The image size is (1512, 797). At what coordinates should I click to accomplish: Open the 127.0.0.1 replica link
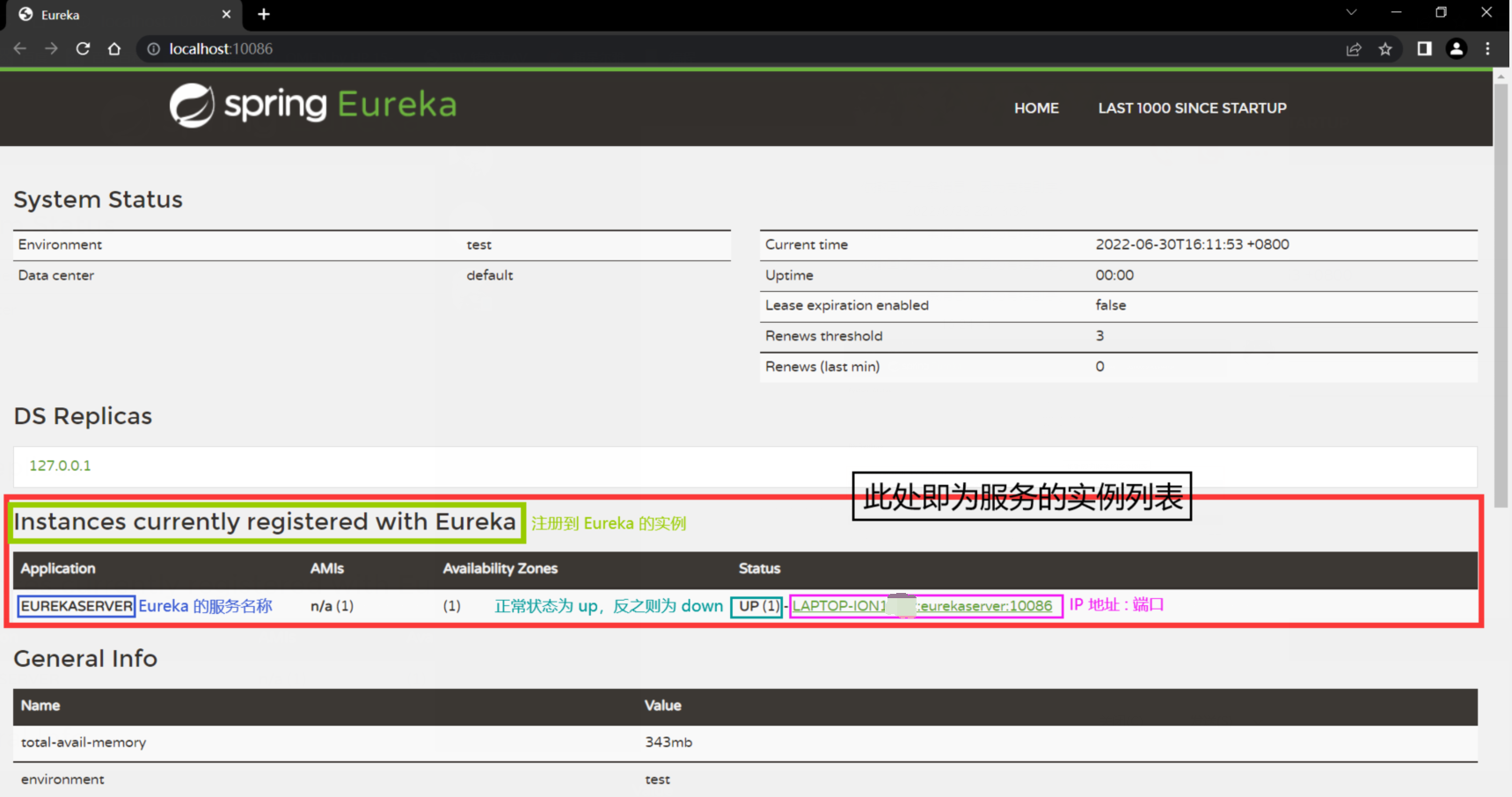[60, 465]
